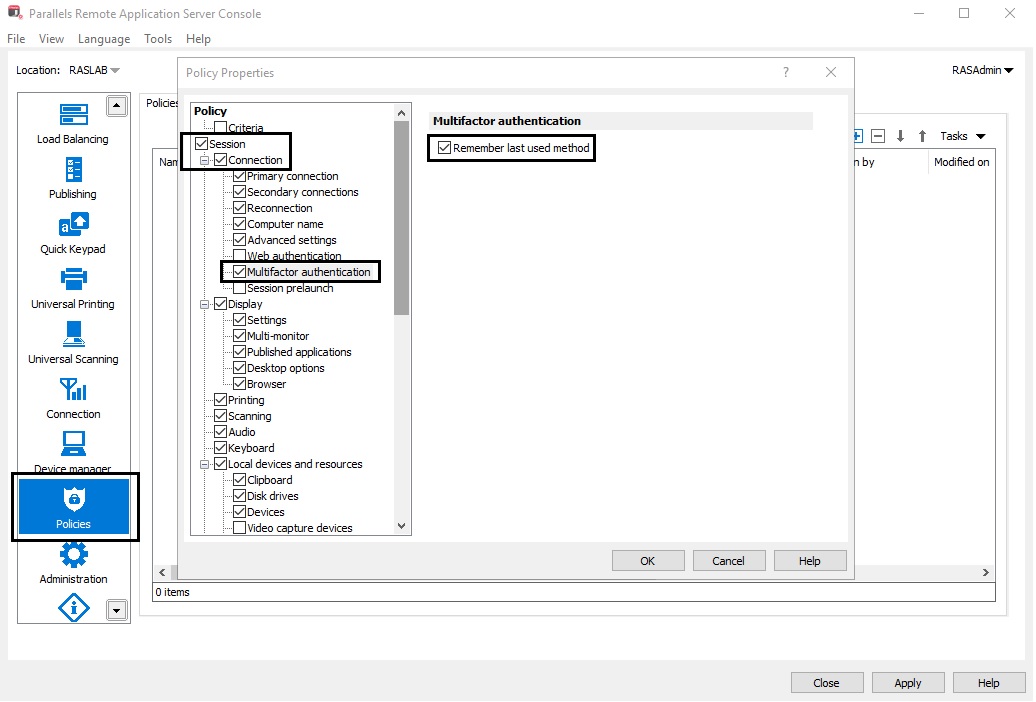Image resolution: width=1036 pixels, height=702 pixels.
Task: Toggle Remember last used method checkbox
Action: [445, 147]
